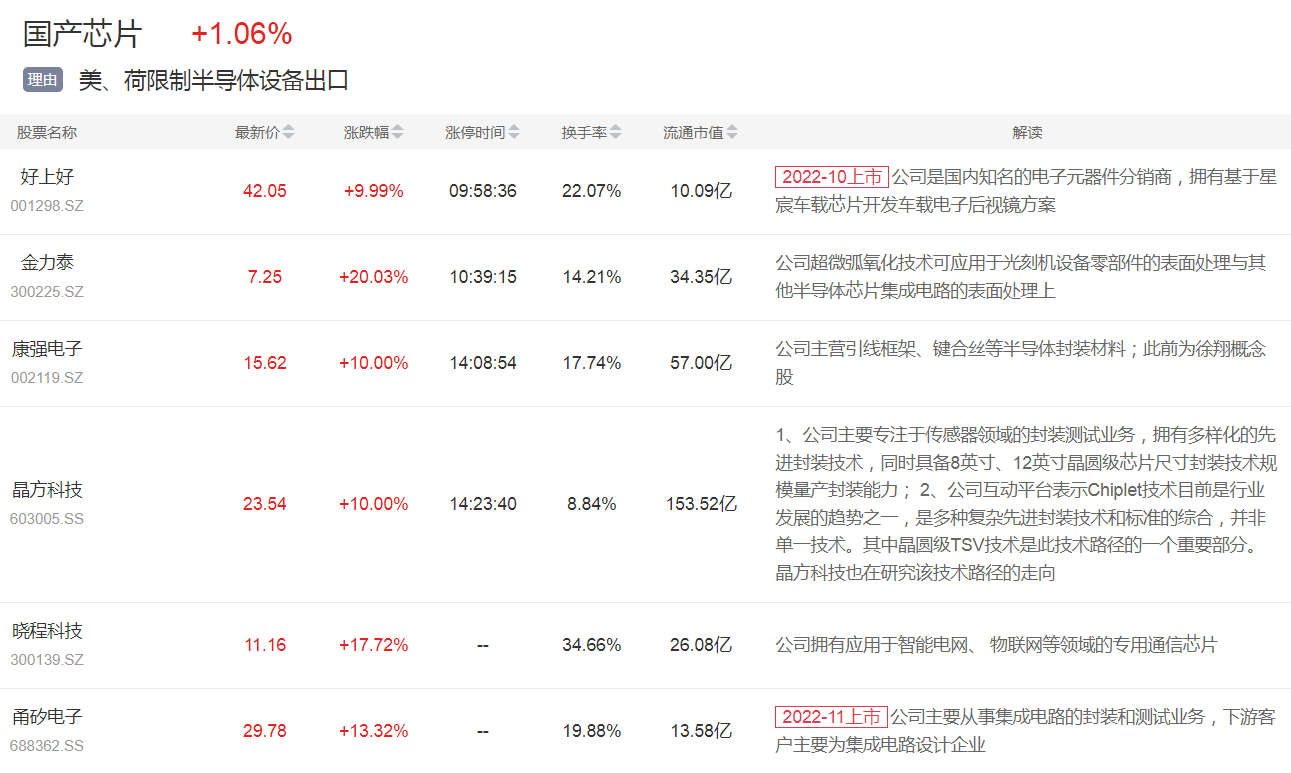Sort by 涨停时间 column arrows
Image resolution: width=1291 pixels, height=773 pixels.
(x=514, y=132)
